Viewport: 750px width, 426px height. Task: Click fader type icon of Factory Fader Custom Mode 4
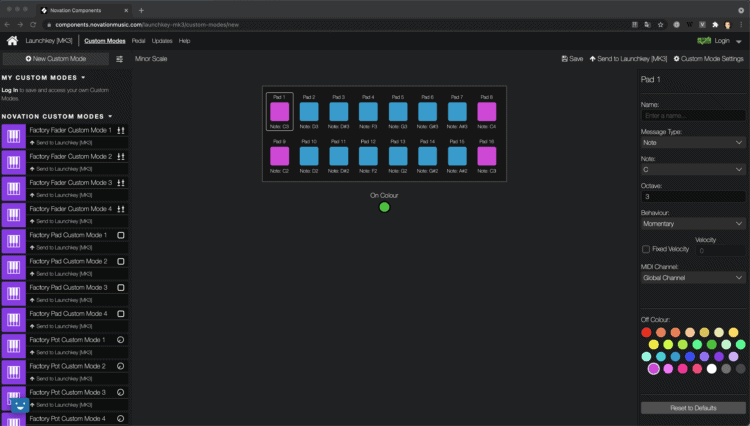(121, 209)
